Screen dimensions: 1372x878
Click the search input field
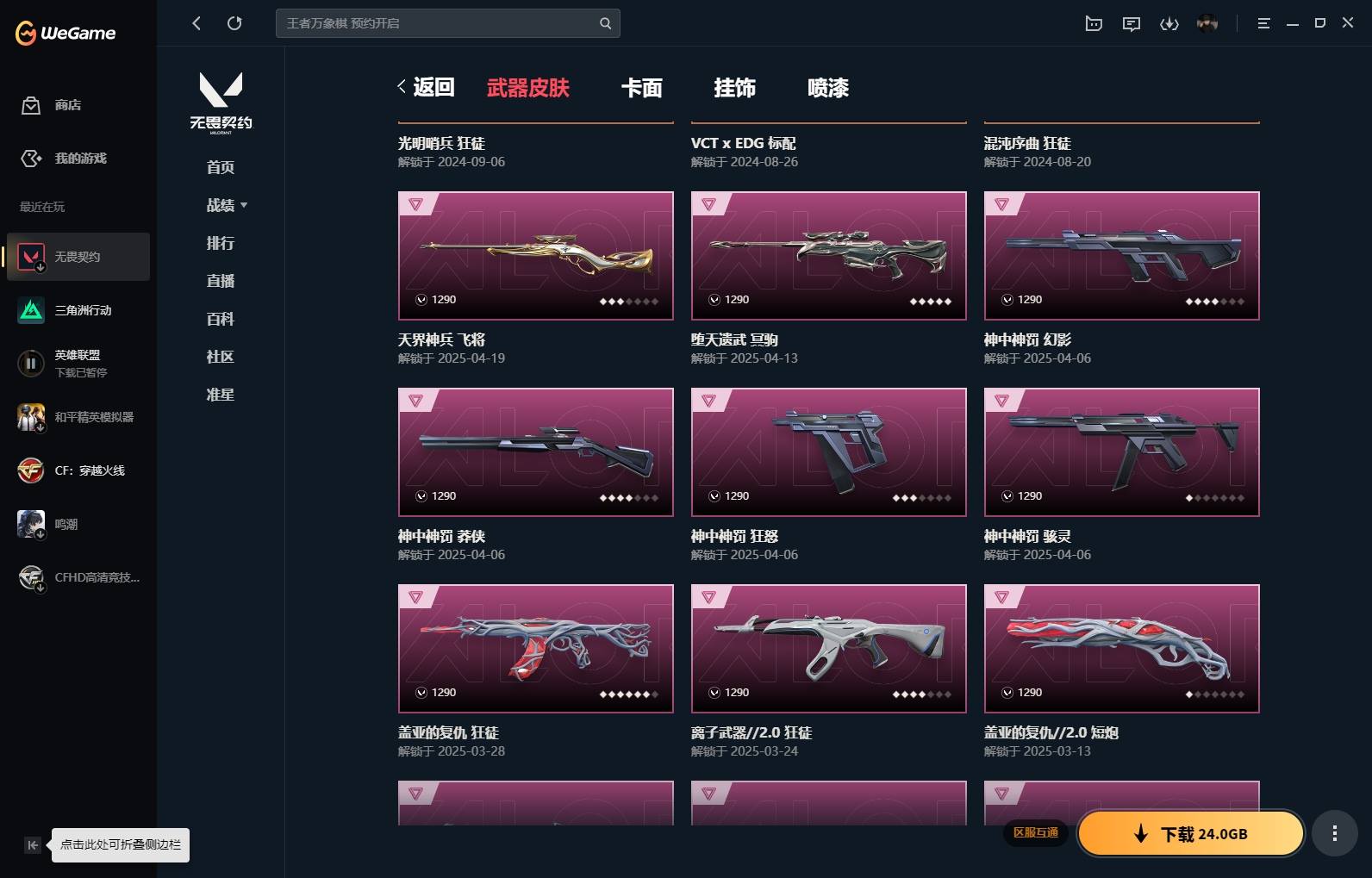448,23
